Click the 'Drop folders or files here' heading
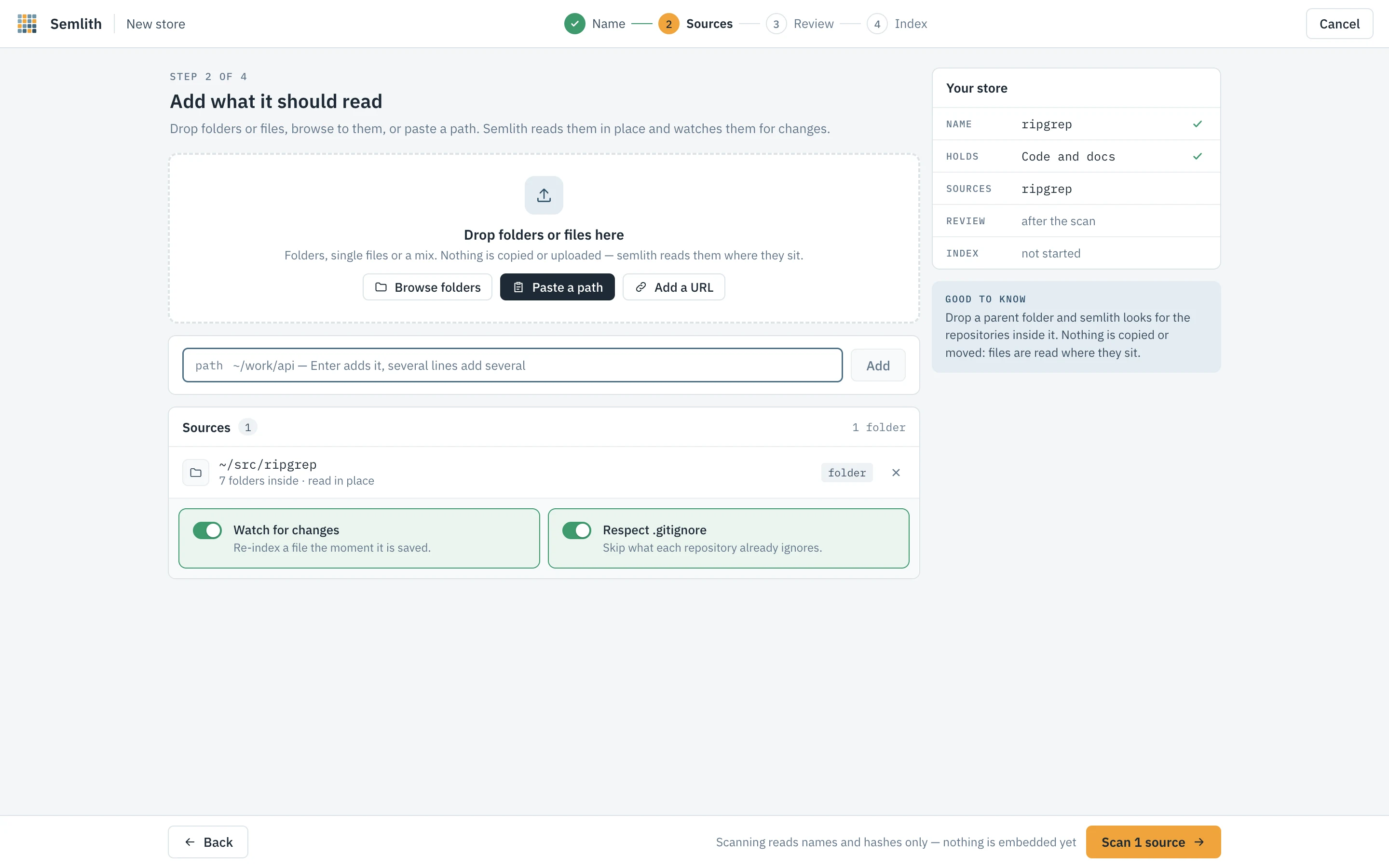The image size is (1389, 868). click(x=544, y=235)
